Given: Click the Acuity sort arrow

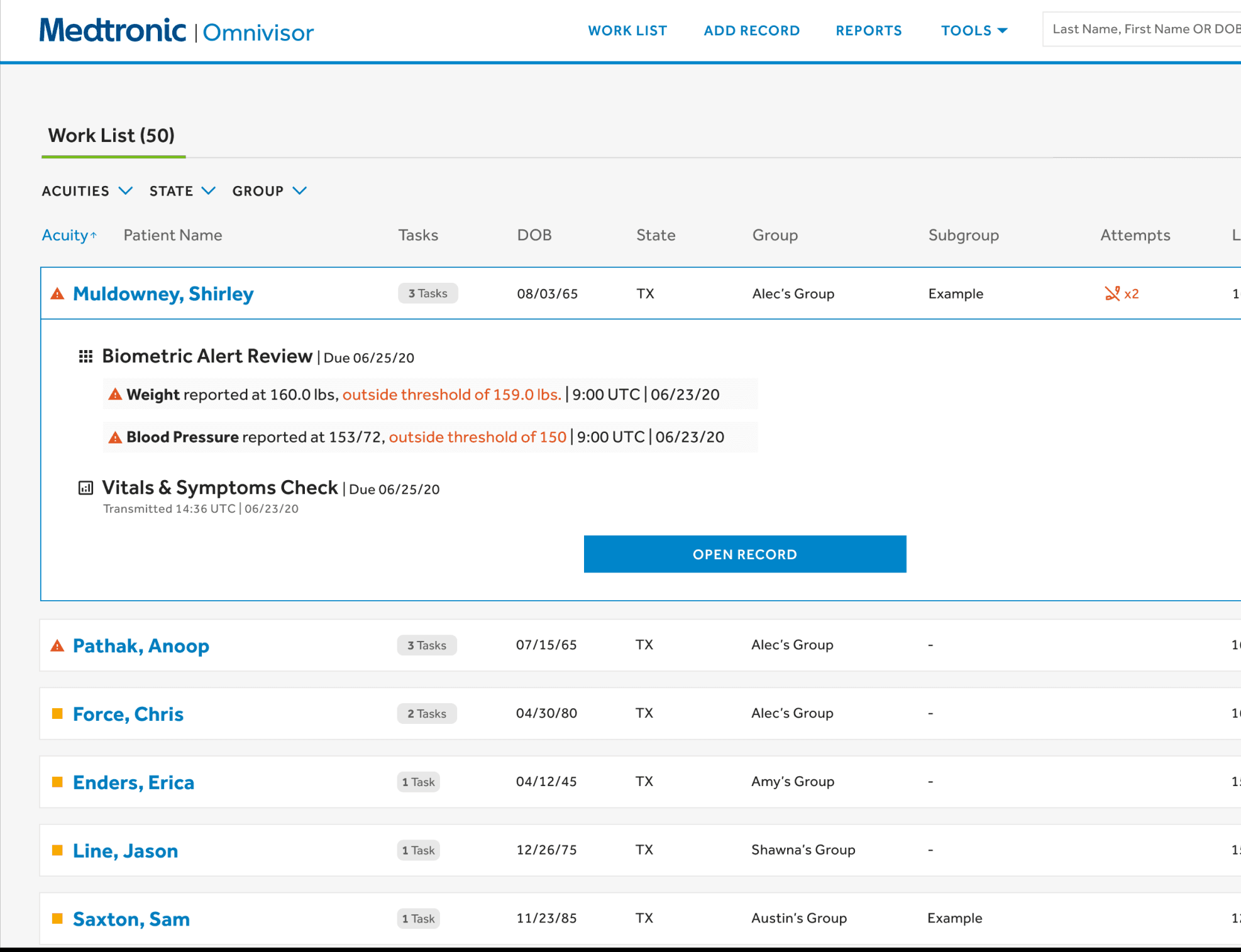Looking at the screenshot, I should 94,236.
